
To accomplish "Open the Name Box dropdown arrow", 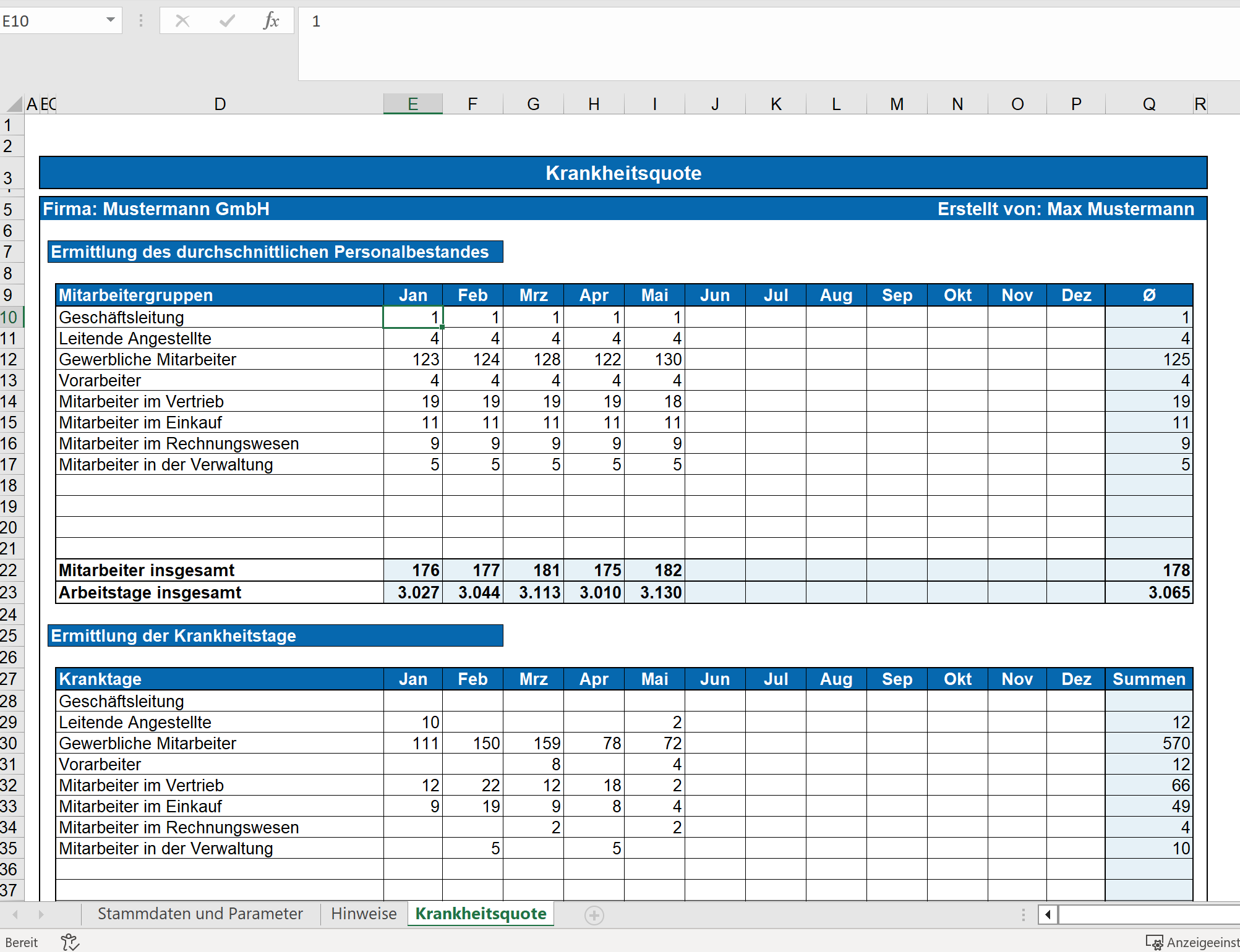I will (110, 20).
